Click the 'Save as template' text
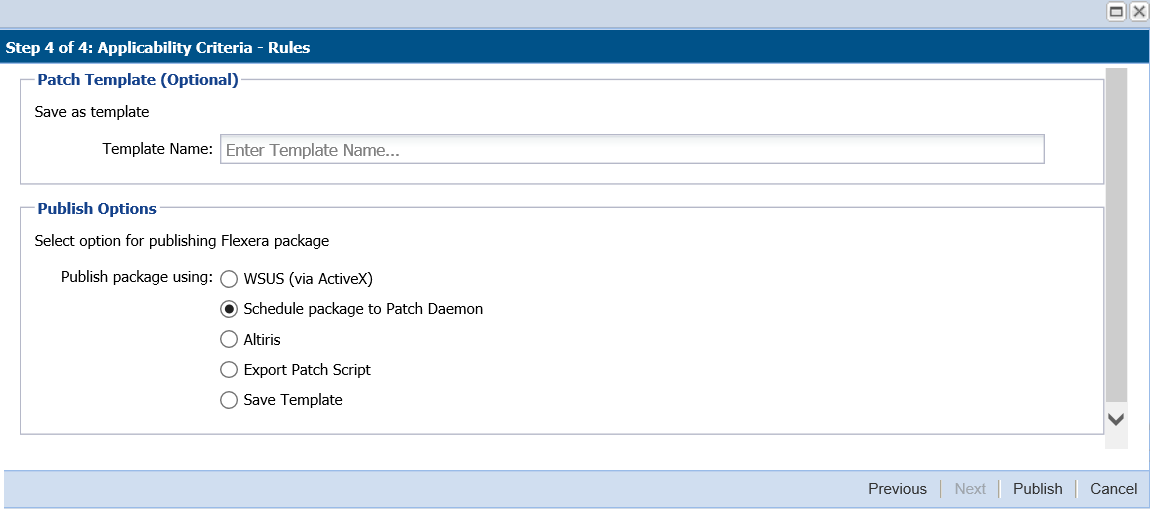Screen dimensions: 1154x517 (92, 112)
